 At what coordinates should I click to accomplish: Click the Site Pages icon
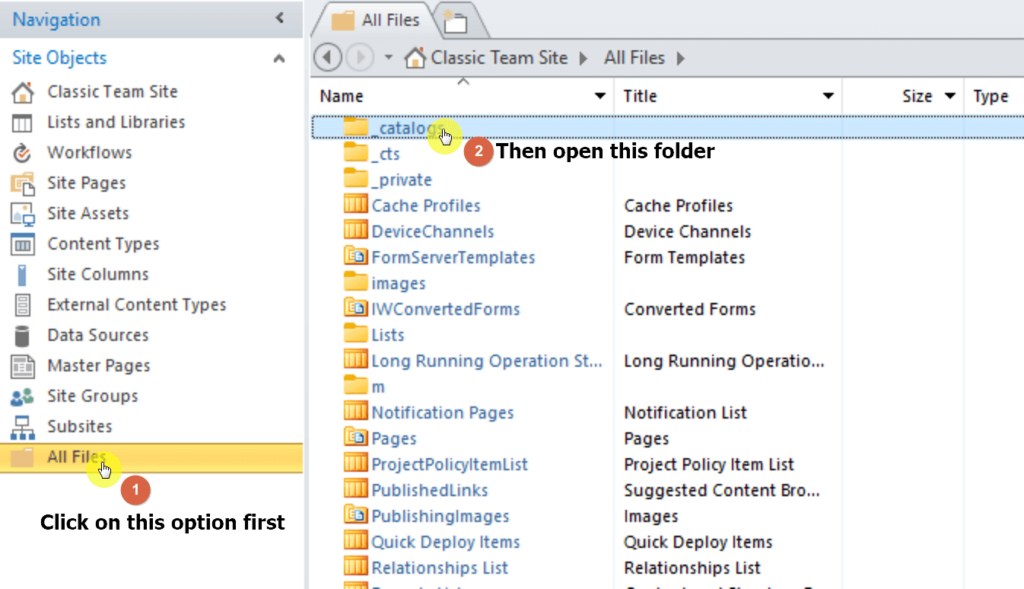pyautogui.click(x=22, y=183)
